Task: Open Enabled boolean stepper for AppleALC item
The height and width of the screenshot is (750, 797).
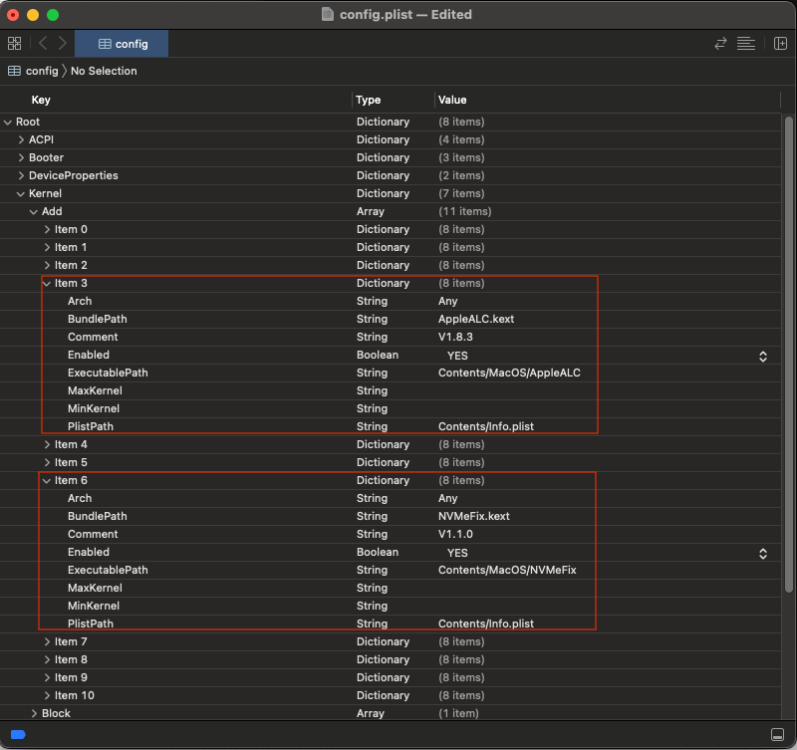Action: point(762,356)
